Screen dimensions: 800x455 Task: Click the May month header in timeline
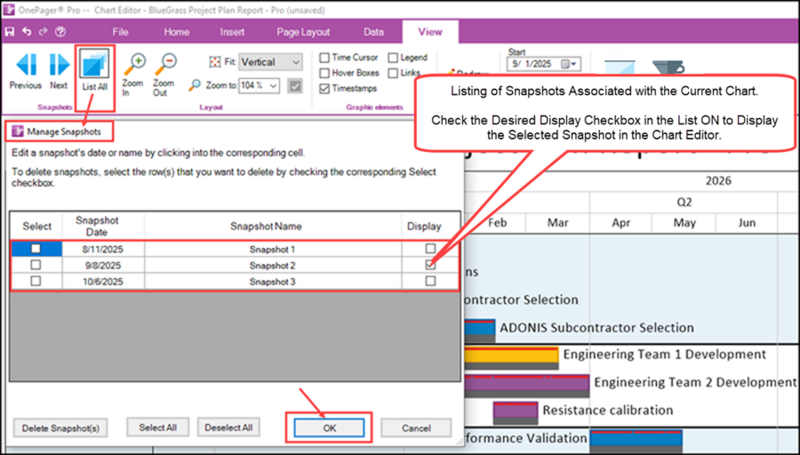pos(684,223)
